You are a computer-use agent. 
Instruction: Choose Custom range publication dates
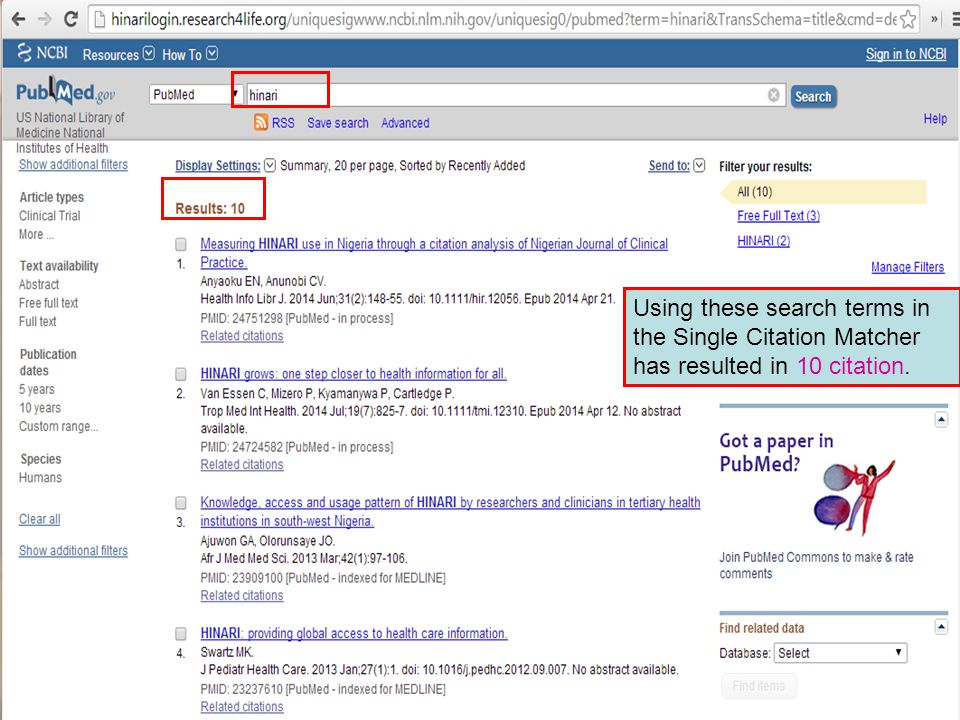pyautogui.click(x=58, y=426)
